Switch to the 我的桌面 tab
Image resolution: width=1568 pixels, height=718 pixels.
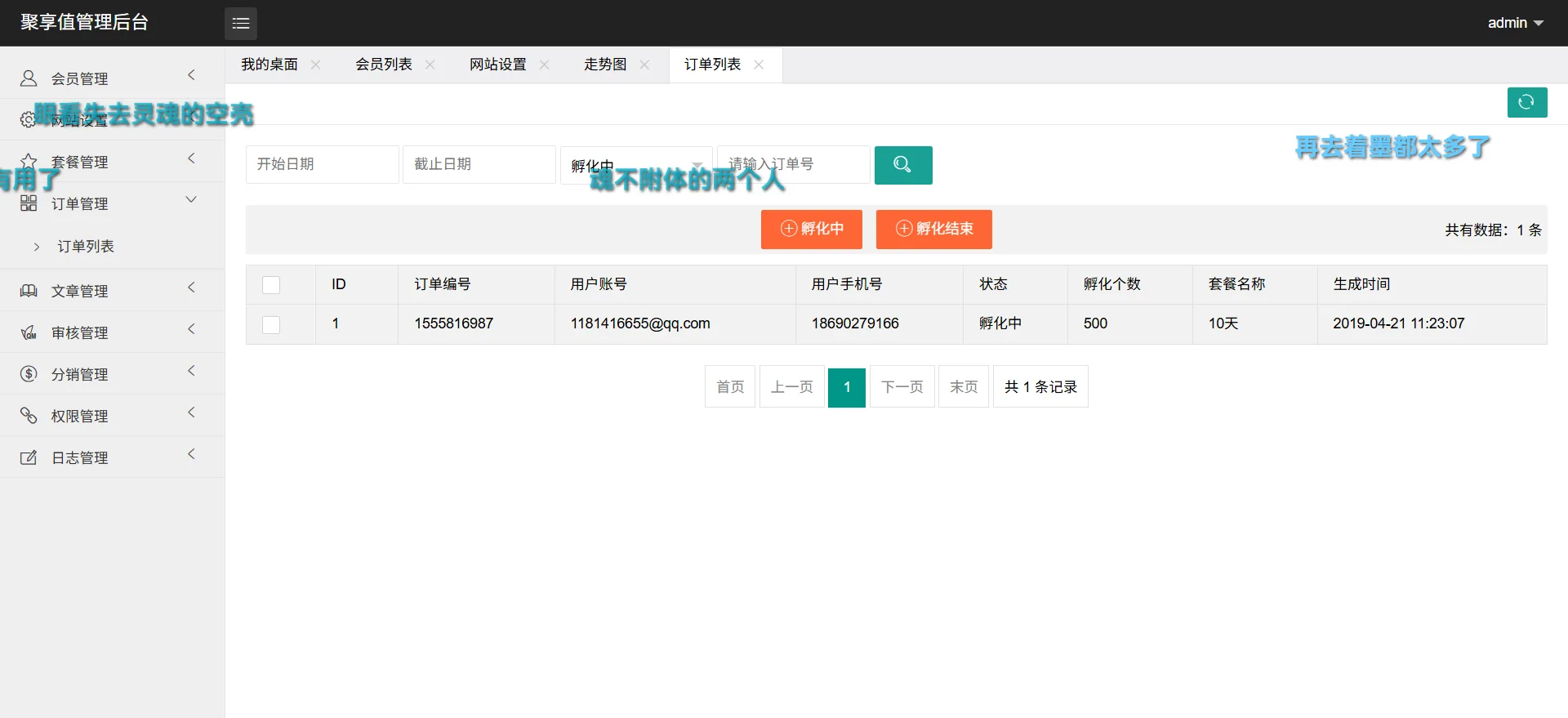(269, 65)
